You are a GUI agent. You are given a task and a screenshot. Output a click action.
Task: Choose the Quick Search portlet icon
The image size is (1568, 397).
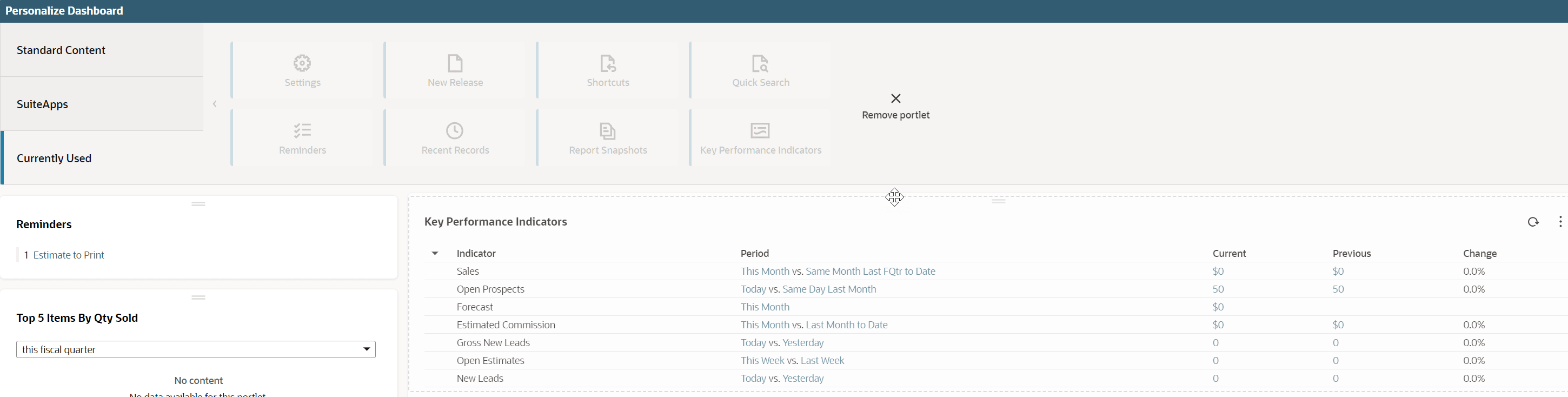pyautogui.click(x=760, y=63)
